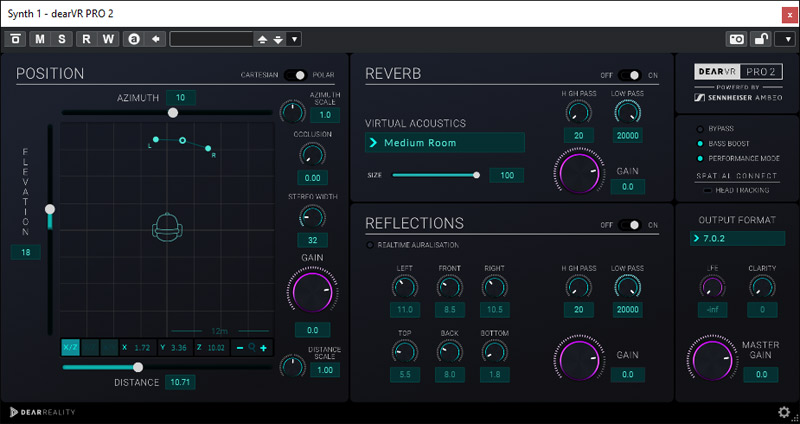Open the settings gear at bottom right
This screenshot has height=424, width=800.
(784, 412)
